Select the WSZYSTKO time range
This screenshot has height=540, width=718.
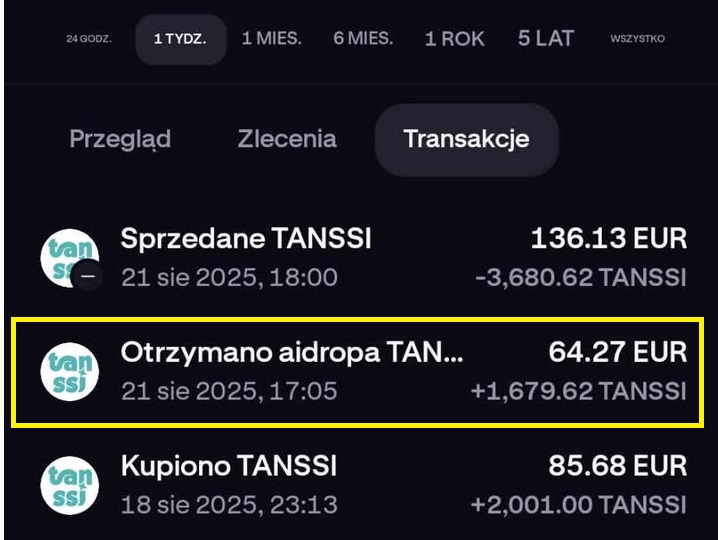(637, 40)
